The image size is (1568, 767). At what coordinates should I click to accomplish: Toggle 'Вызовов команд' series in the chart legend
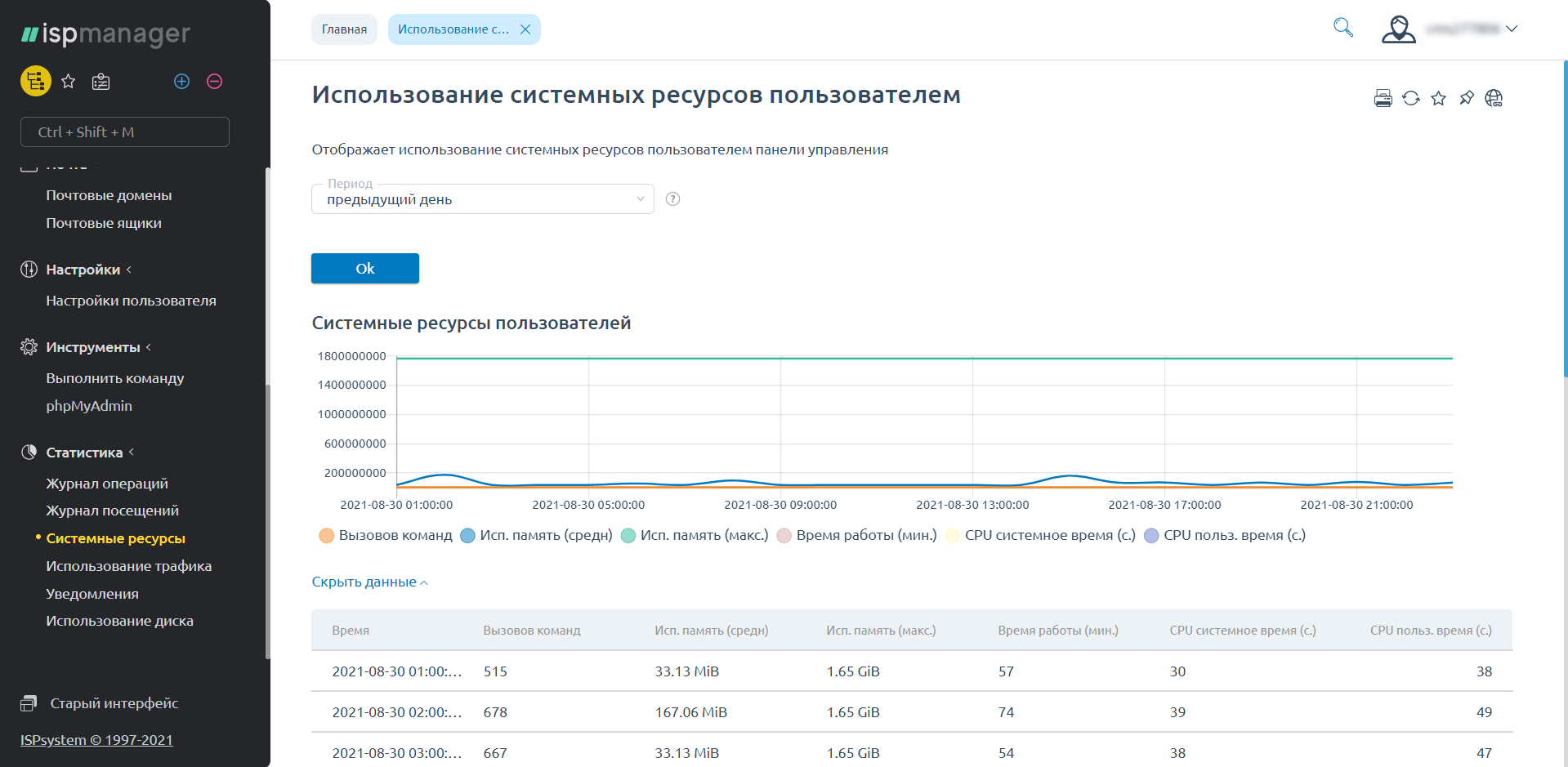tap(386, 536)
